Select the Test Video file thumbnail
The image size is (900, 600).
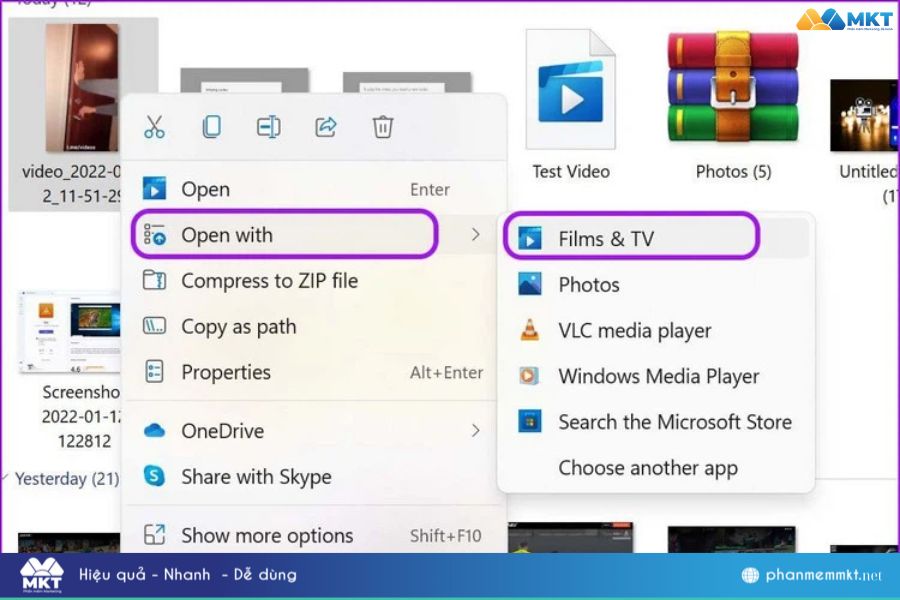tap(570, 90)
